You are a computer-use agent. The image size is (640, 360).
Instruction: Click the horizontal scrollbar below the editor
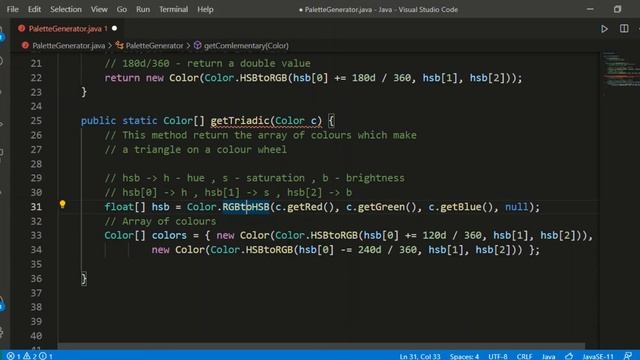322,346
